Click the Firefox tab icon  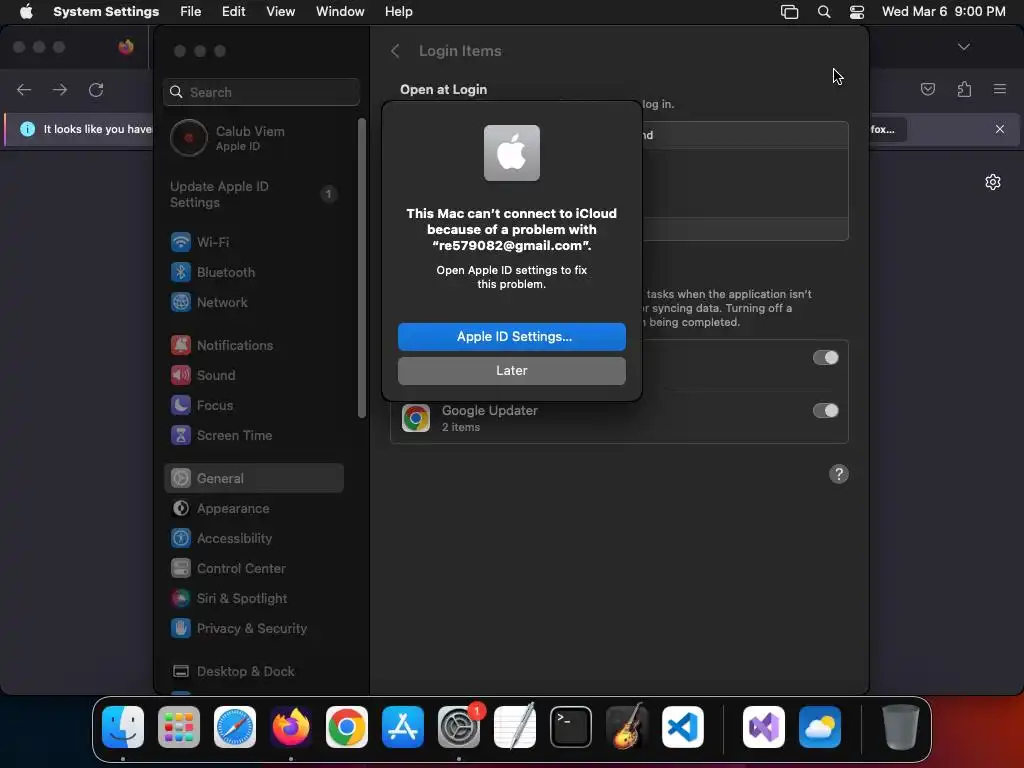126,47
